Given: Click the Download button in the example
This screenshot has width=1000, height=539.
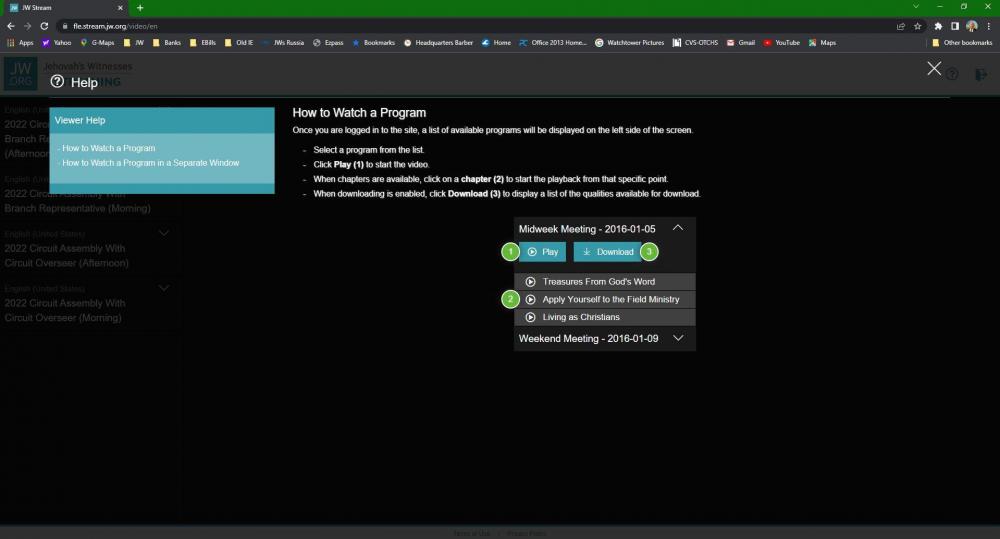Looking at the screenshot, I should click(x=607, y=252).
